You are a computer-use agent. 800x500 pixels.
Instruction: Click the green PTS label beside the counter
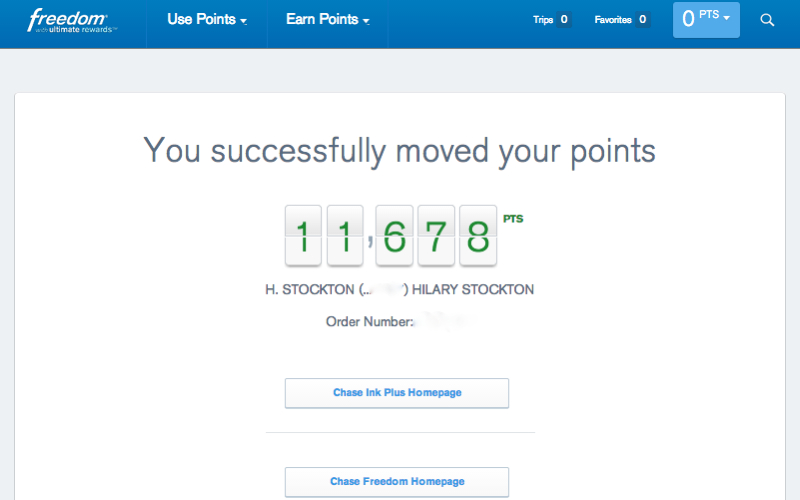click(513, 219)
